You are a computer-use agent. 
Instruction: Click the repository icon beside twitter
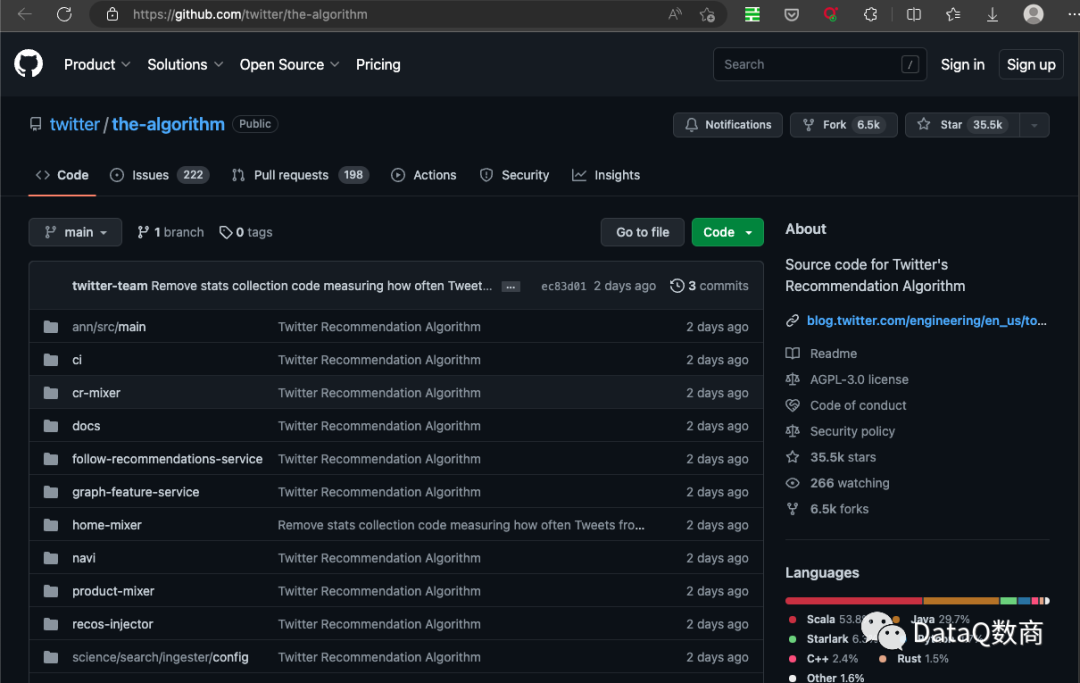pyautogui.click(x=35, y=124)
